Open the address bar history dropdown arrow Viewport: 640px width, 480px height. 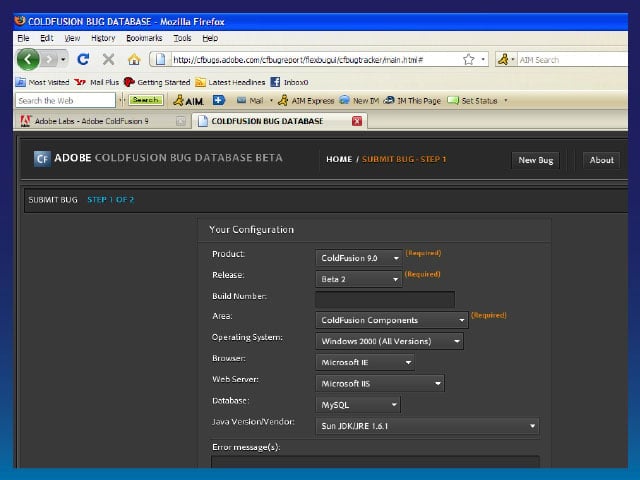tap(483, 60)
